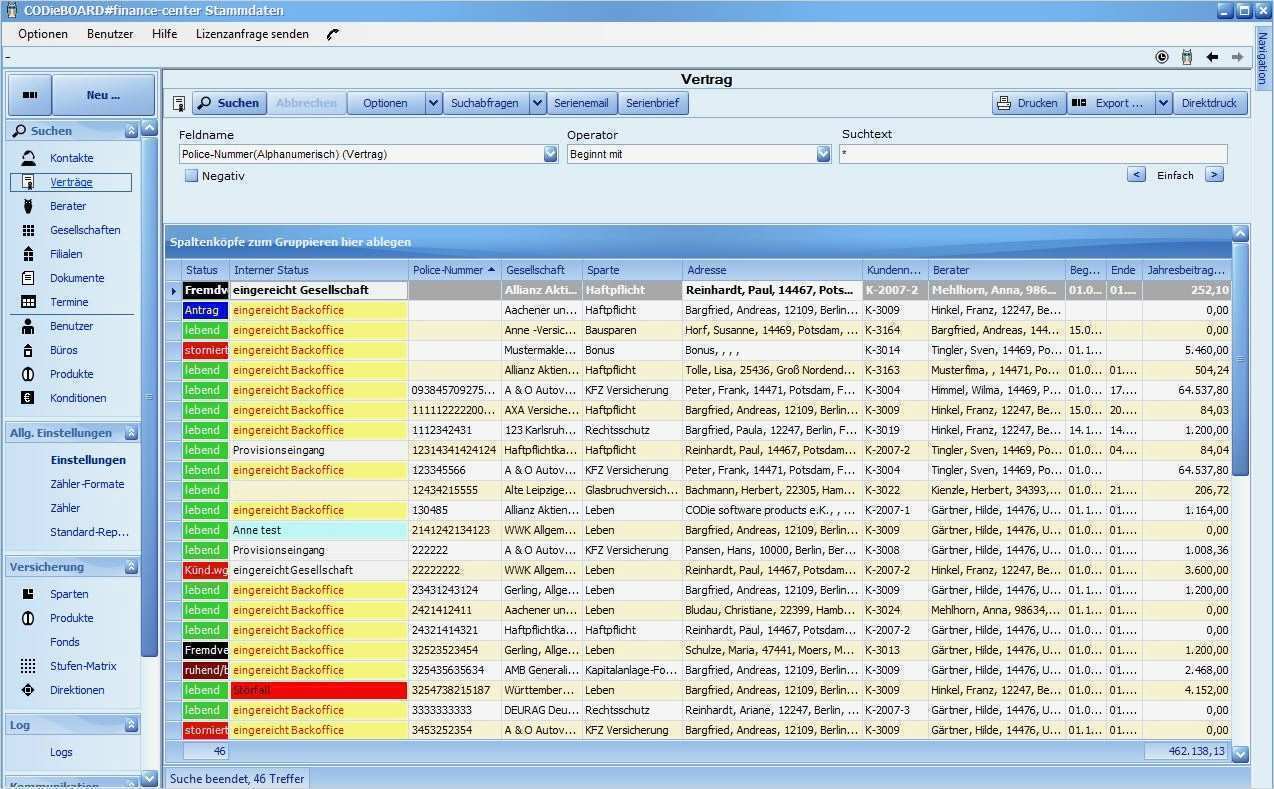Expand the Export dropdown arrow

(1163, 103)
